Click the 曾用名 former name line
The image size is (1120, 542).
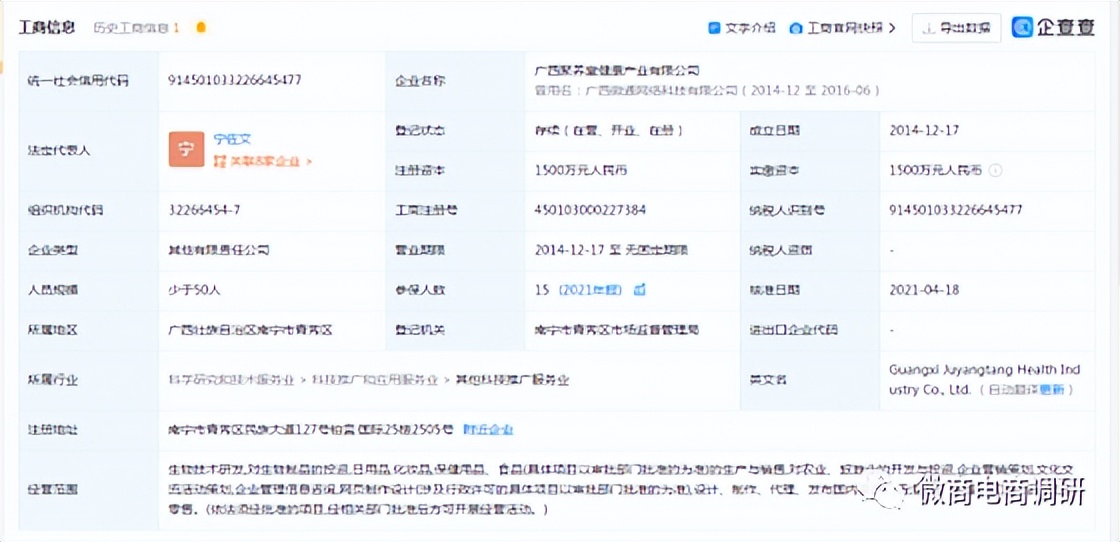(707, 91)
